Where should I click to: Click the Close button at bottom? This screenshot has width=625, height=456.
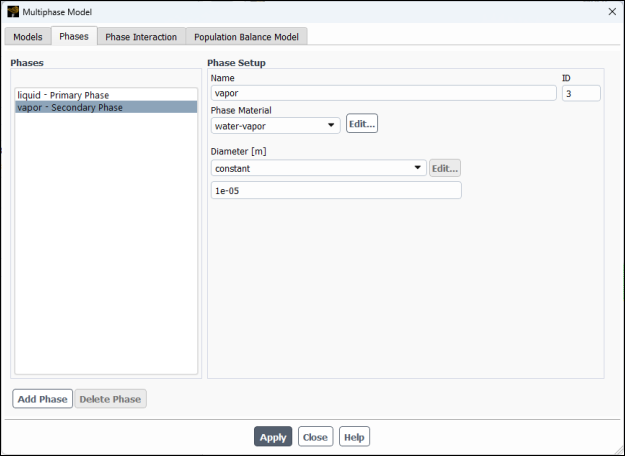pos(315,437)
